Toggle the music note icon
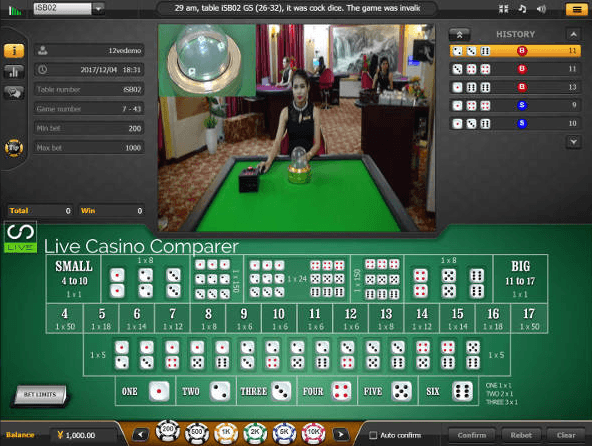 coord(523,9)
